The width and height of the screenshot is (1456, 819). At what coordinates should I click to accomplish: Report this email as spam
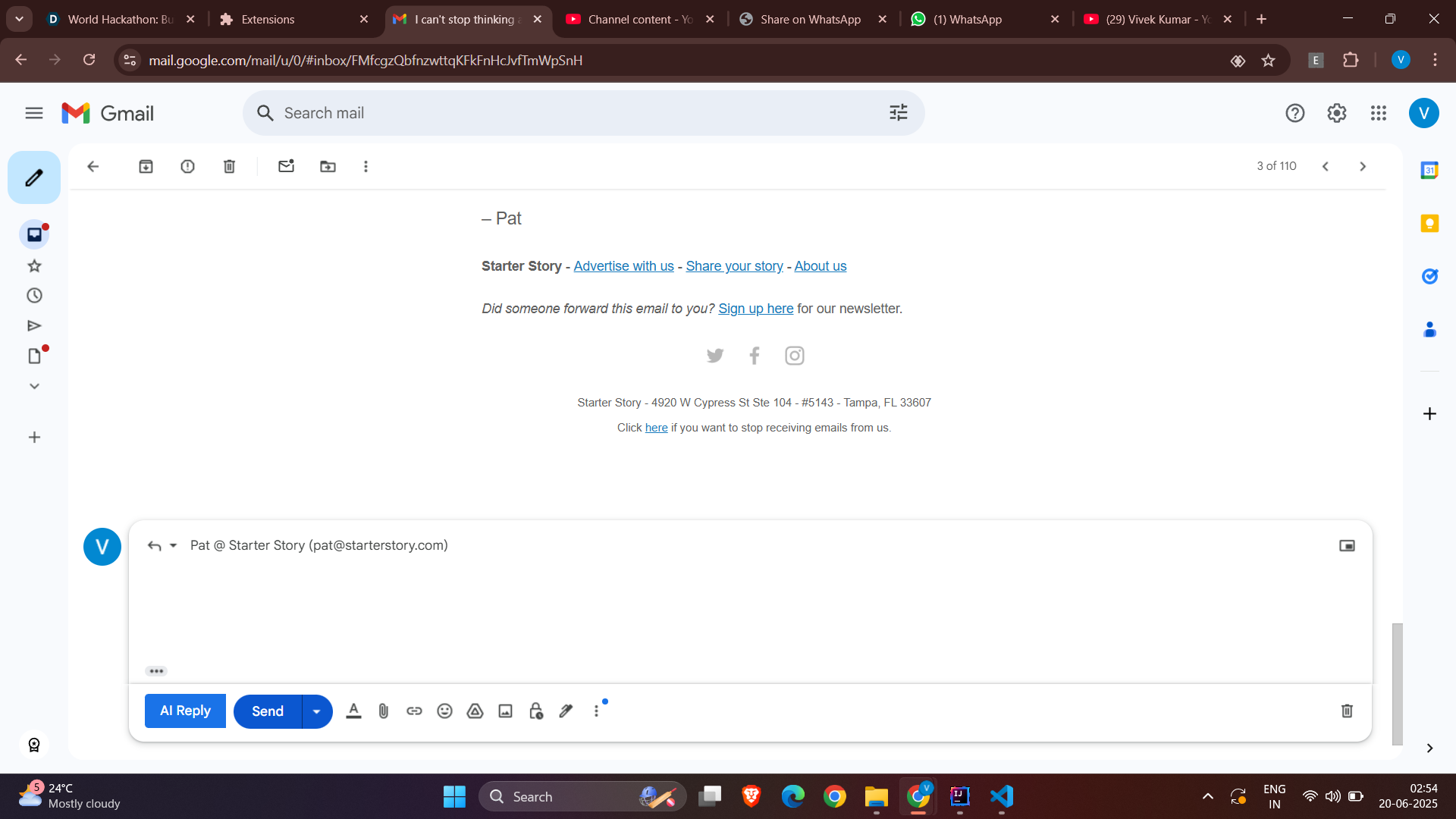(x=187, y=166)
